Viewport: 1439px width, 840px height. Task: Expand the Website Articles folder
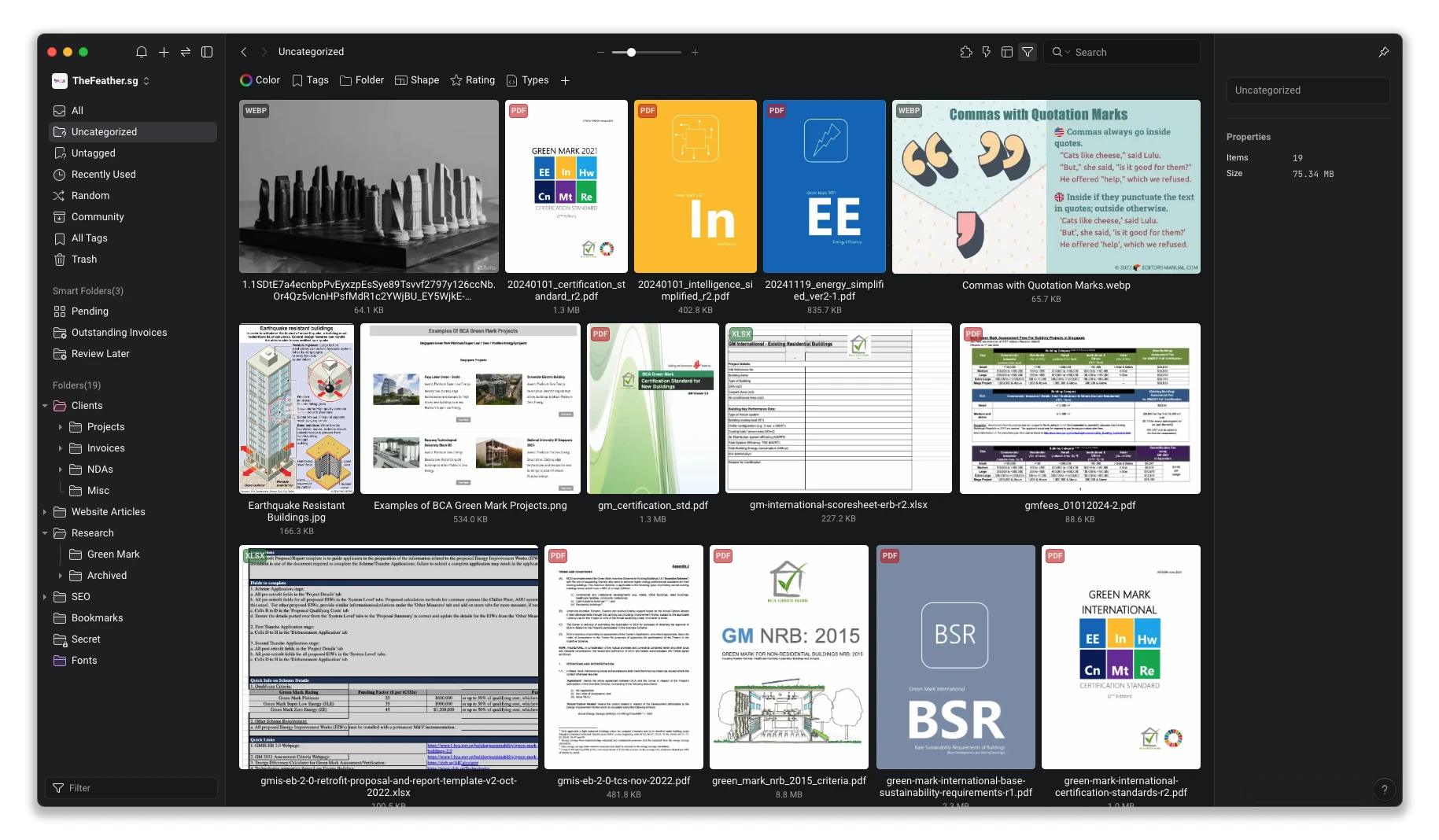click(x=45, y=512)
